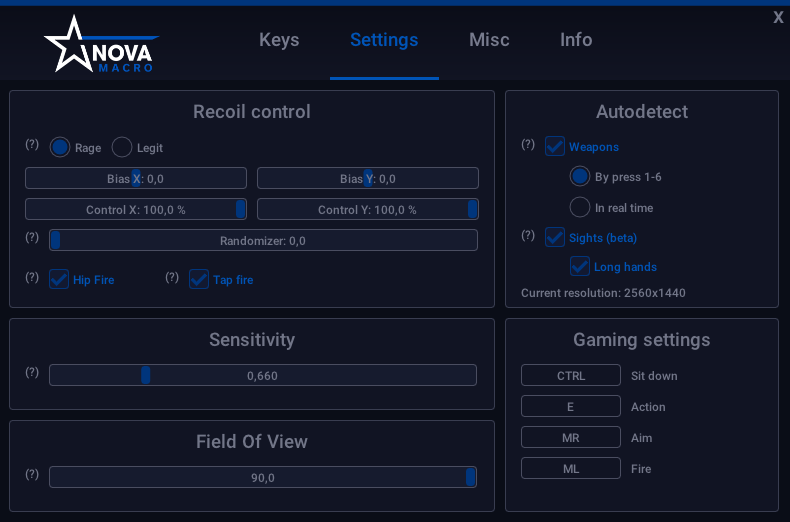
Task: Toggle the Long hands checkbox
Action: point(579,267)
